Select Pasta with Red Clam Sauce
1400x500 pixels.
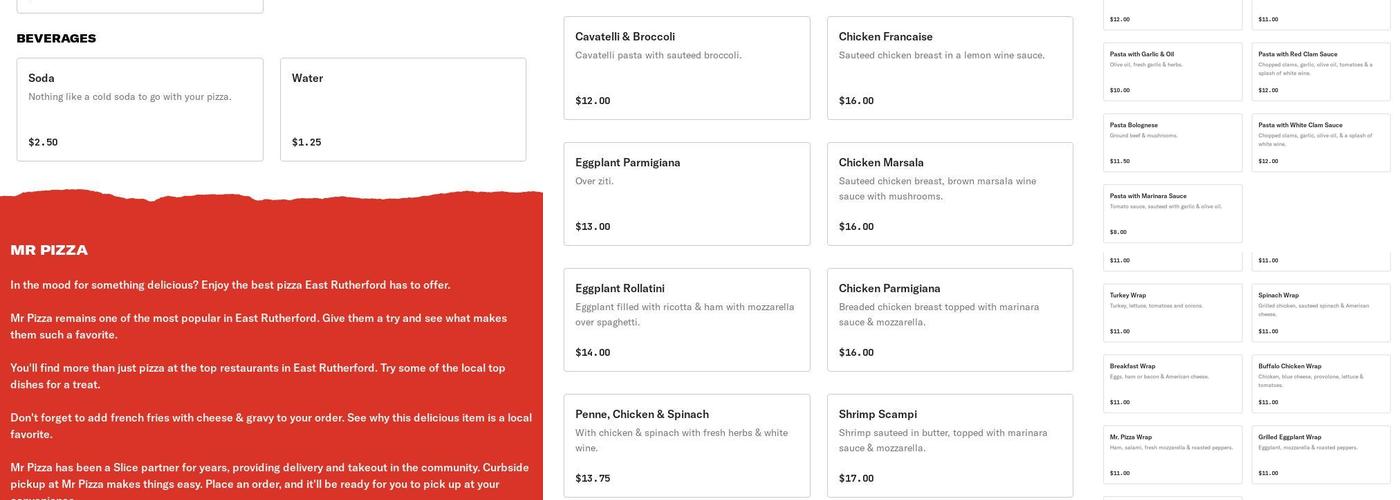(x=1321, y=72)
